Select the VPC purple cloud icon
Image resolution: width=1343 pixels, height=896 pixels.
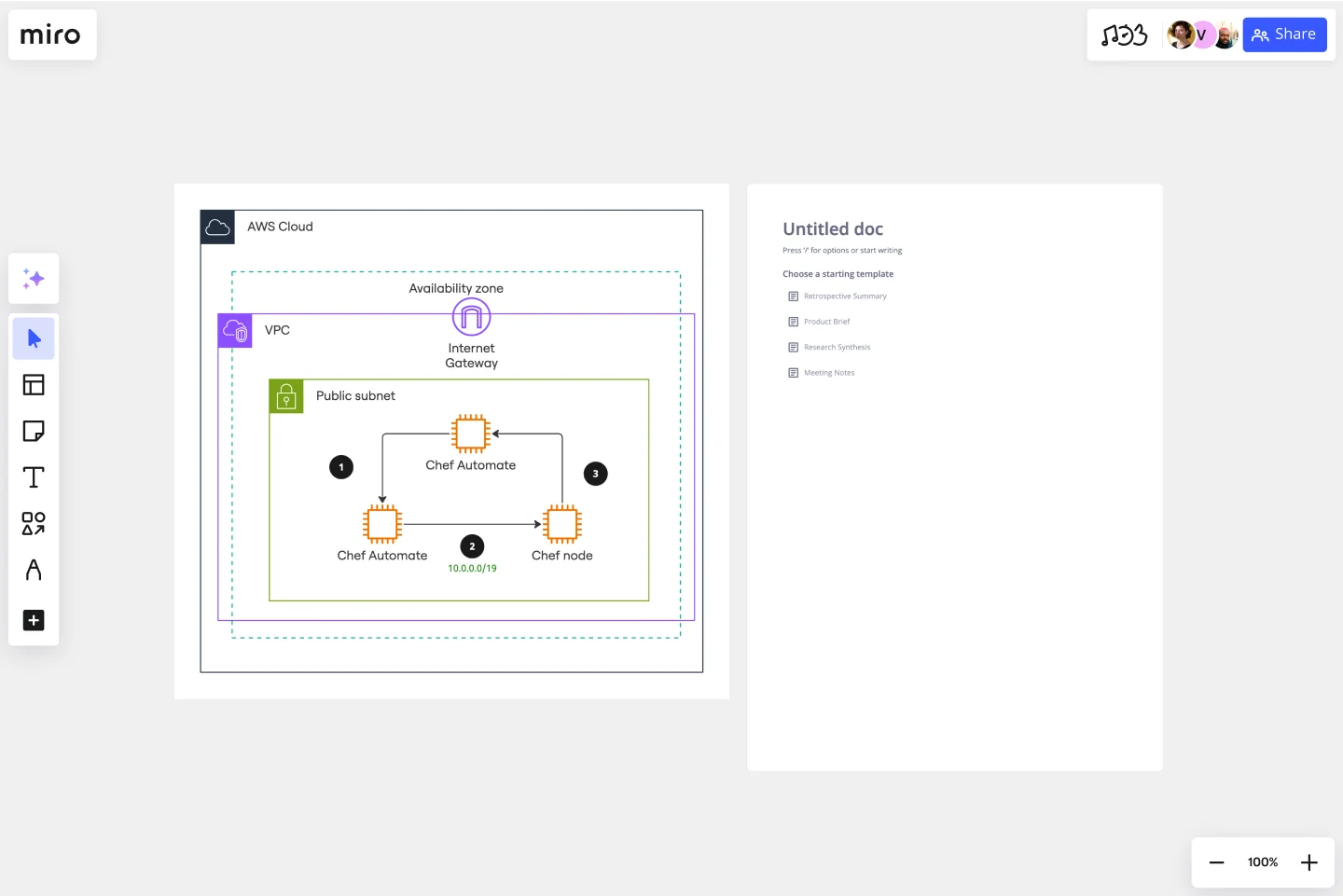[x=235, y=331]
